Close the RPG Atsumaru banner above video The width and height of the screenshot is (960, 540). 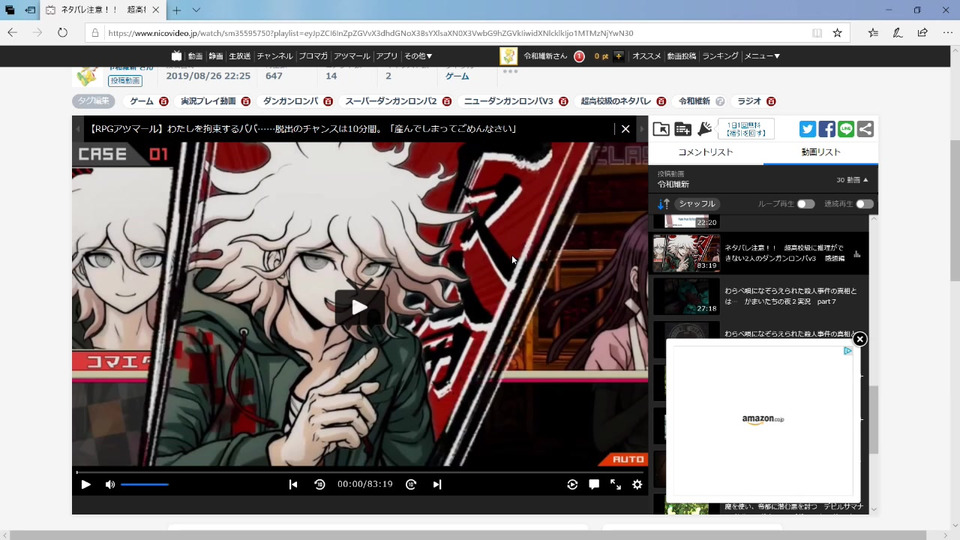coord(625,129)
